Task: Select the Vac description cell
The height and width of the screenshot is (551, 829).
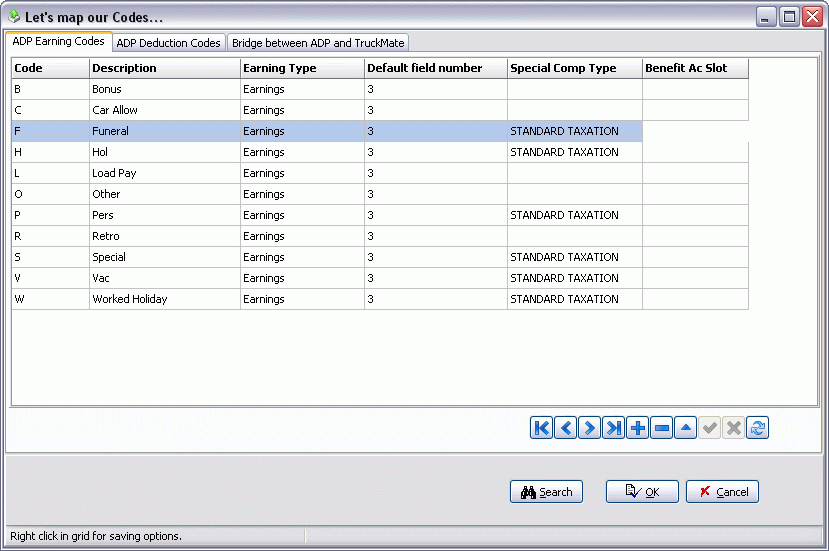Action: click(x=165, y=278)
